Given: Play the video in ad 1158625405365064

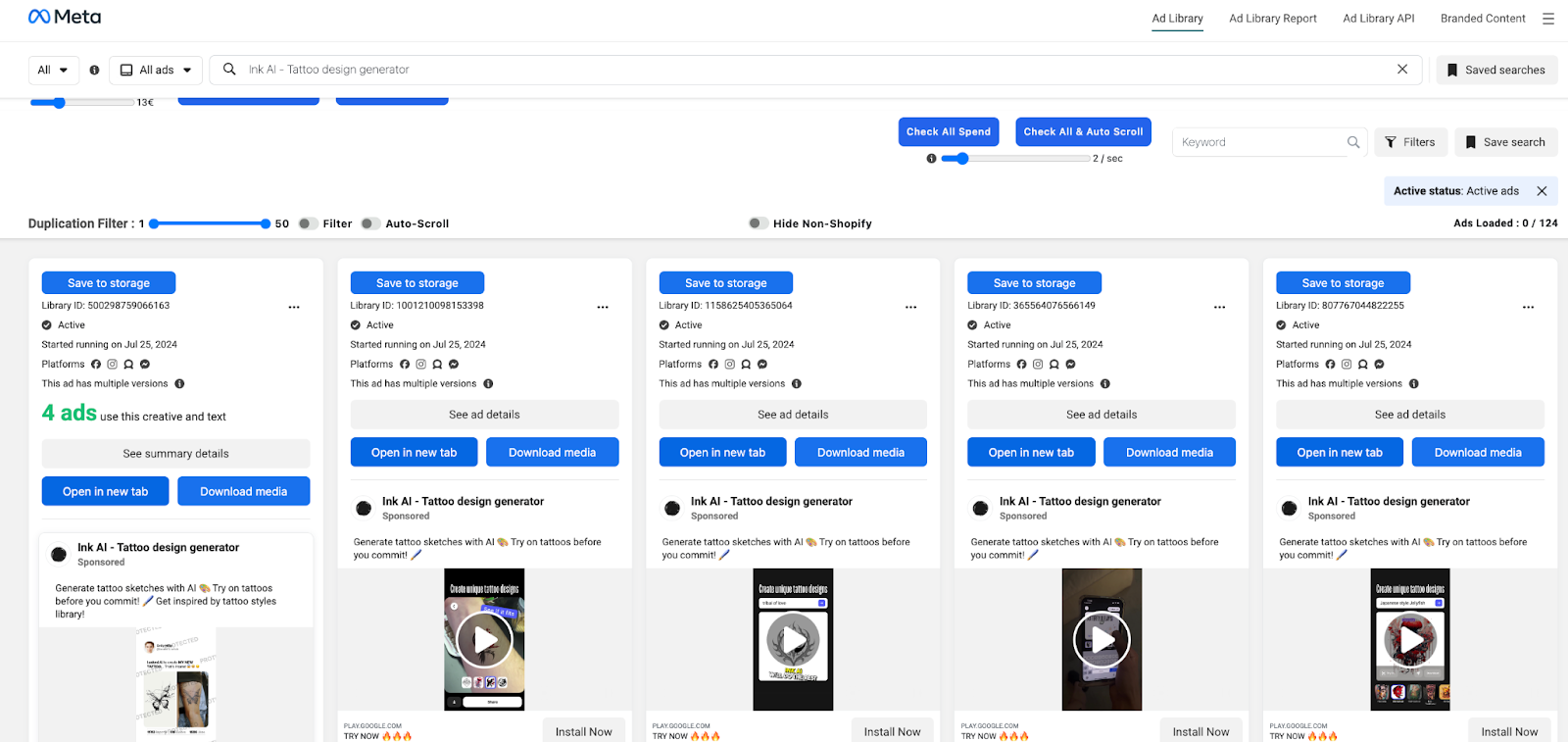Looking at the screenshot, I should pyautogui.click(x=793, y=640).
